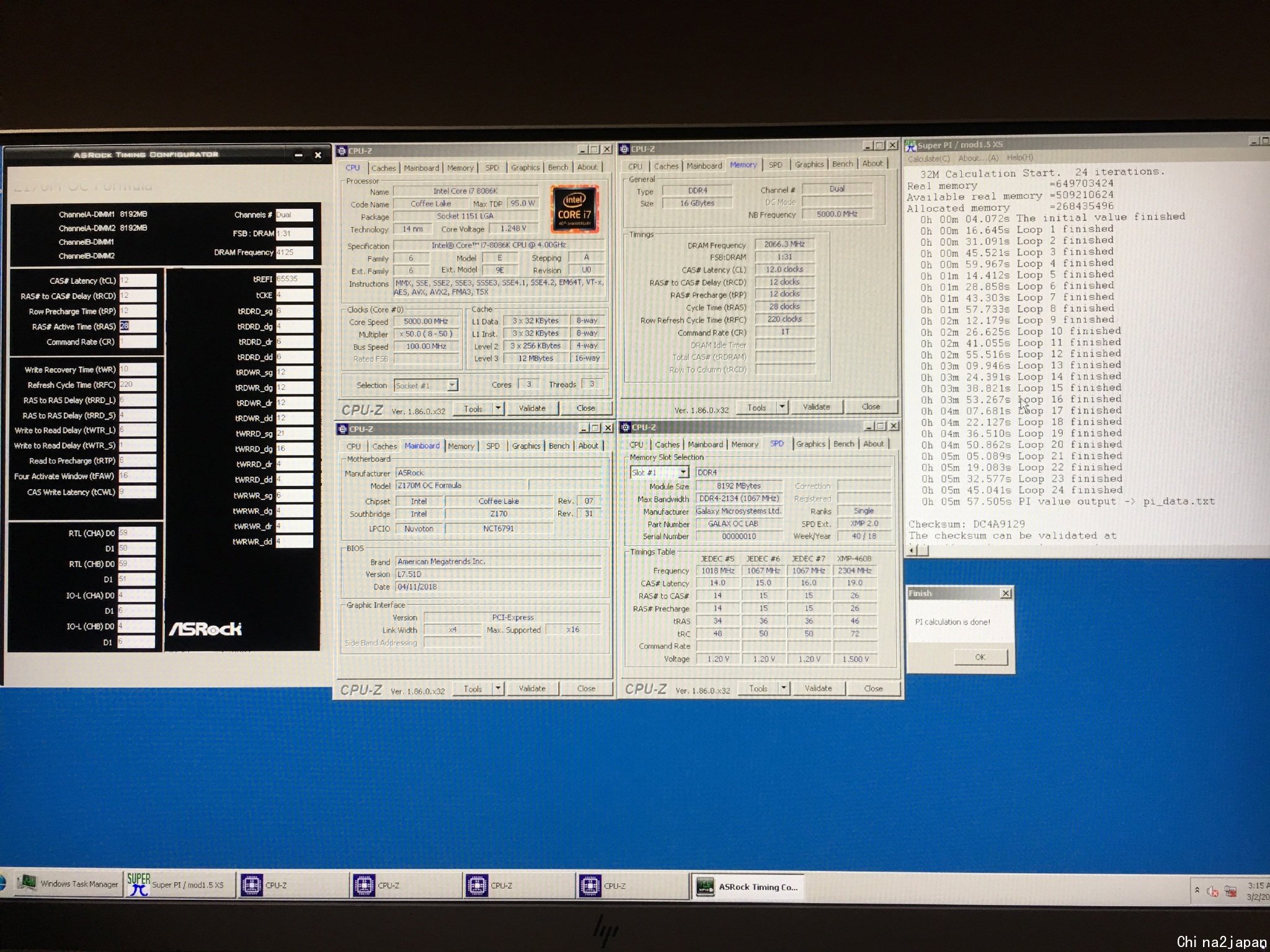Click Close button in Mainboard window
The image size is (1270, 952).
pos(586,689)
